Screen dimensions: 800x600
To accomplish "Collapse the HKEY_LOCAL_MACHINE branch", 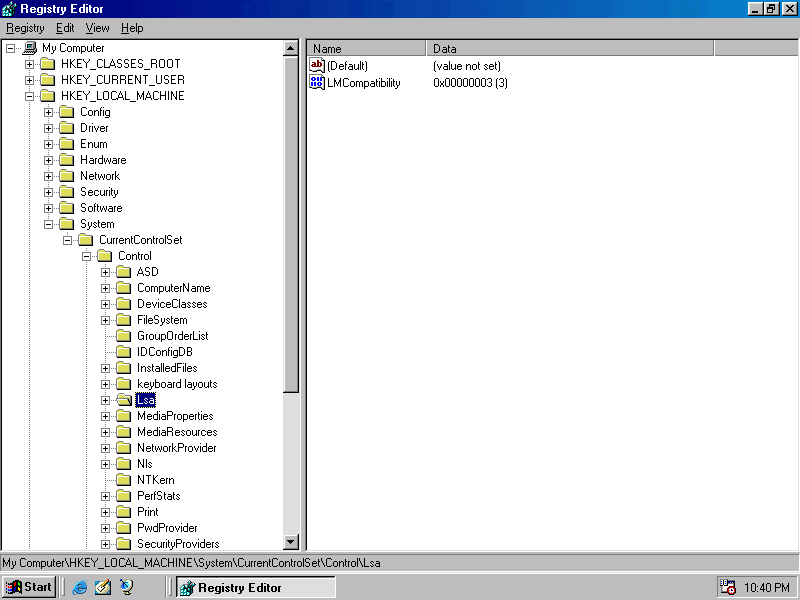I will [30, 96].
